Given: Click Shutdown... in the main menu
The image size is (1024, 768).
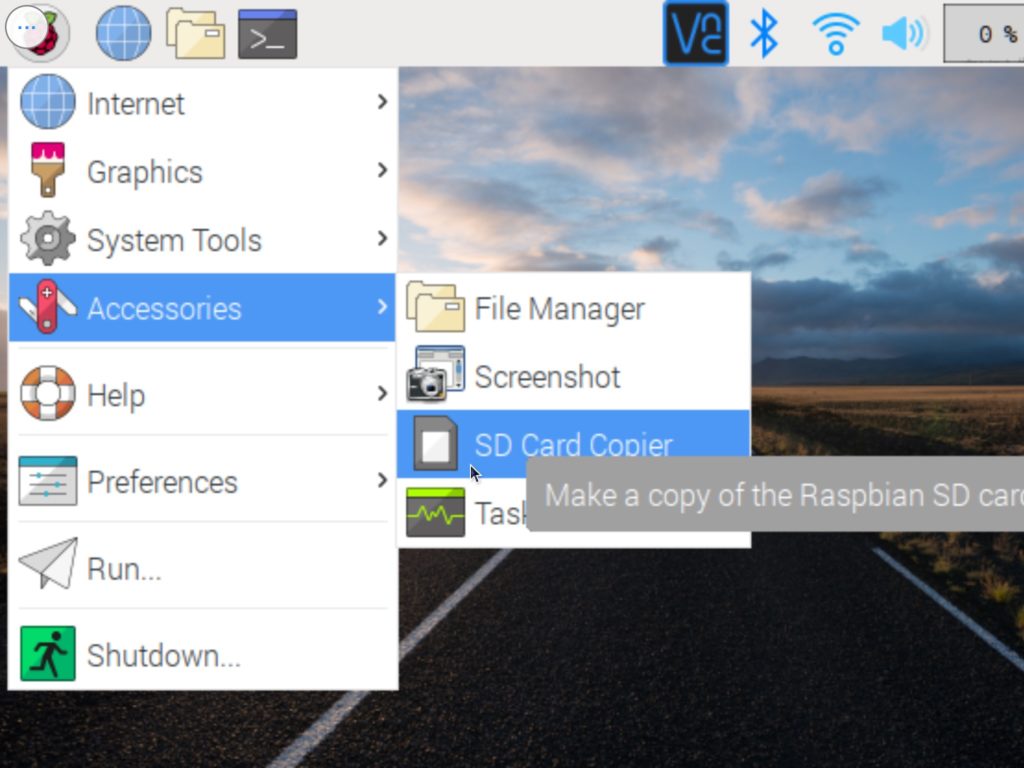Looking at the screenshot, I should click(x=163, y=656).
